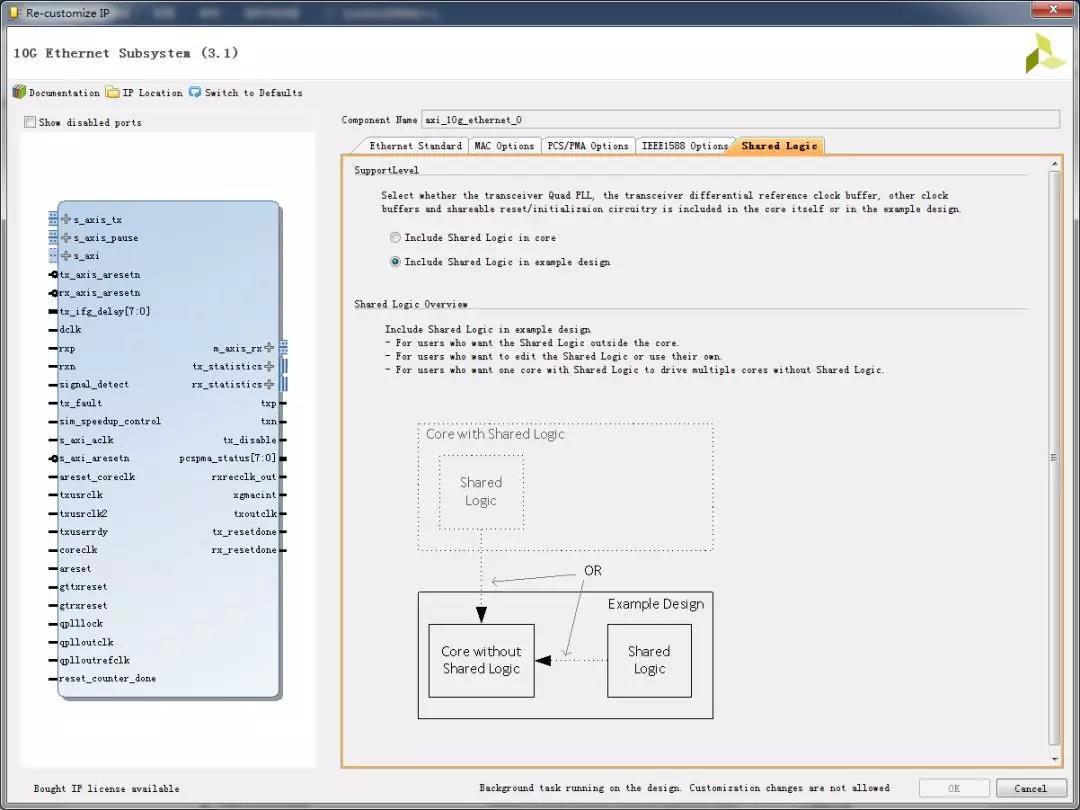This screenshot has height=810, width=1080.
Task: Click the Xilinx logo in the header
Action: coord(1044,53)
